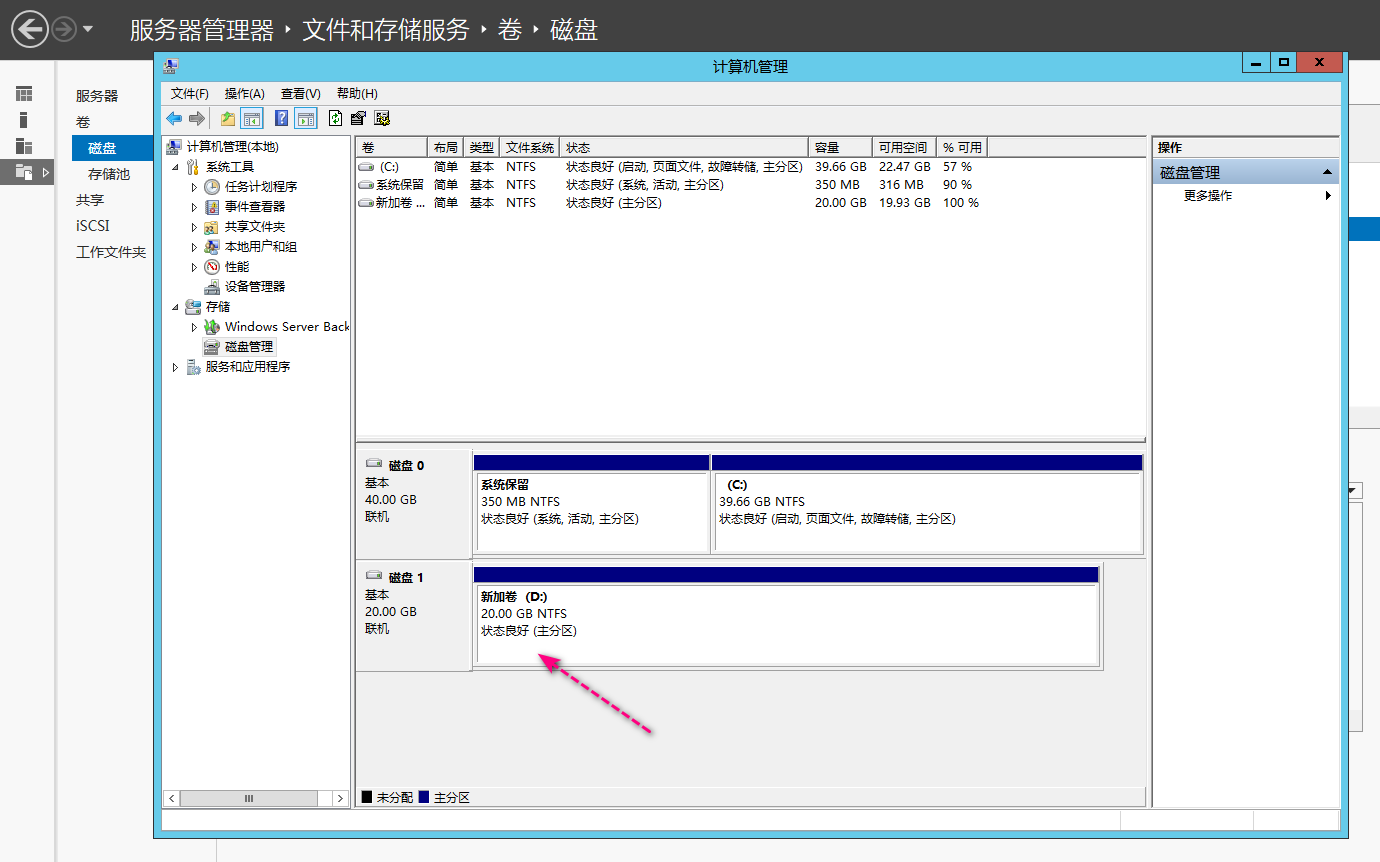The width and height of the screenshot is (1380, 862).
Task: Open the 操作(A) menu
Action: pos(245,93)
